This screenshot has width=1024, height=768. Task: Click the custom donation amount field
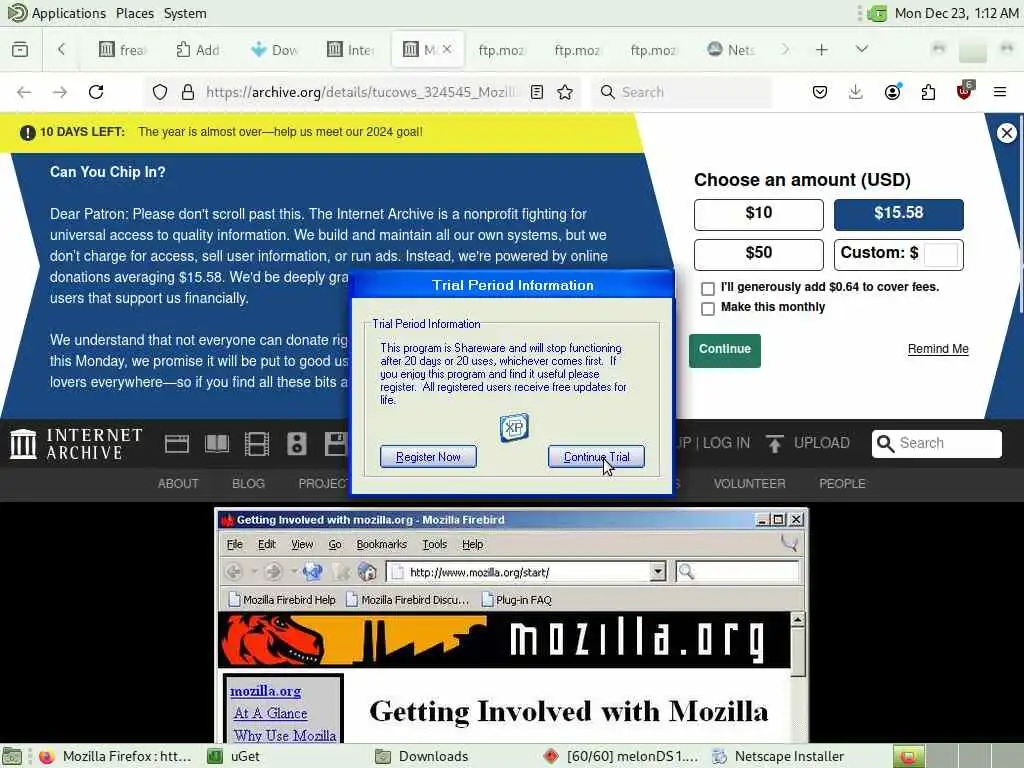(941, 254)
